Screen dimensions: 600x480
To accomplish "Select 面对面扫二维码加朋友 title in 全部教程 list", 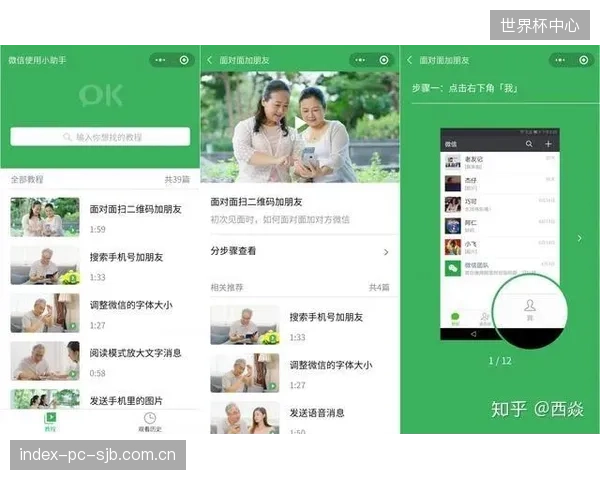I will point(135,209).
